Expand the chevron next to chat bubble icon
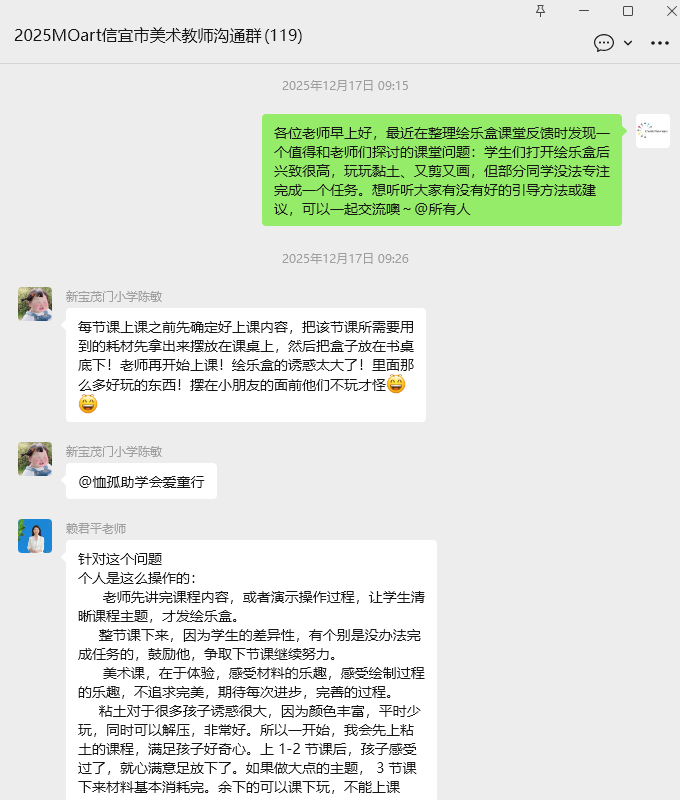Image resolution: width=680 pixels, height=800 pixels. 628,43
